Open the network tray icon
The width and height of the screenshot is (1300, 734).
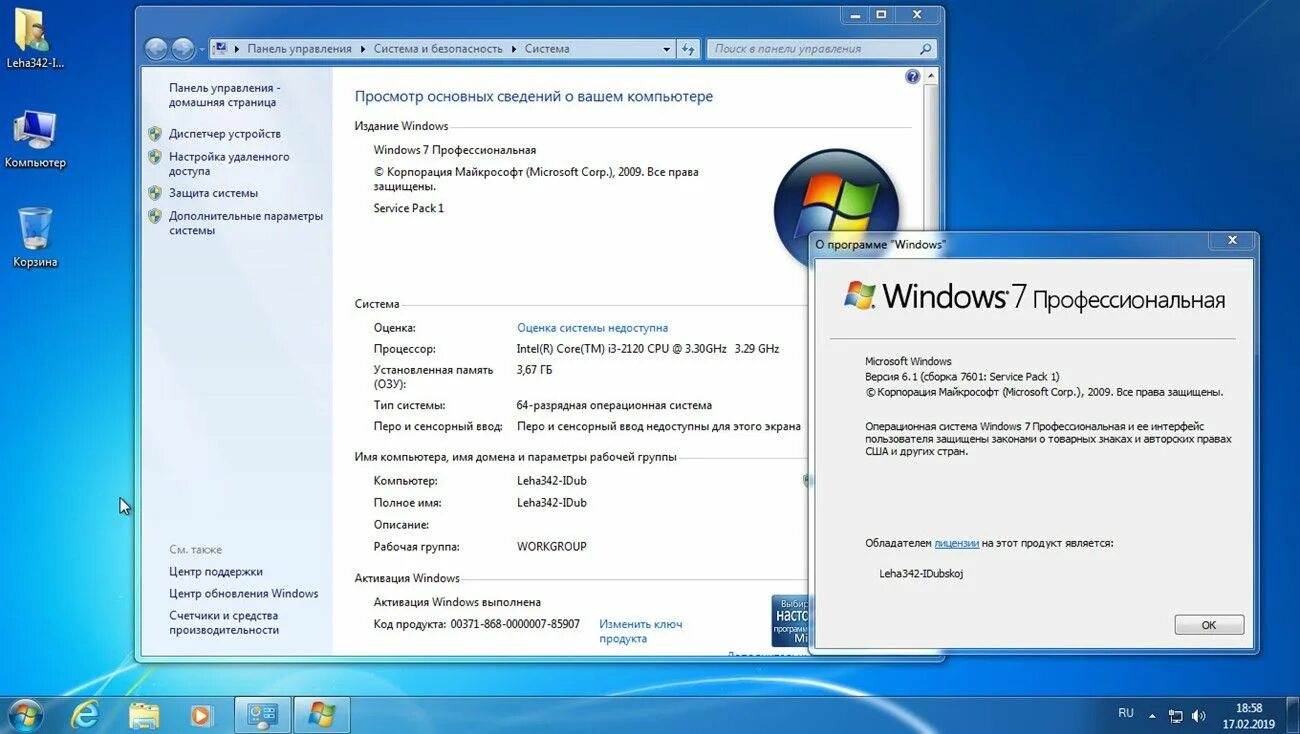coord(1175,716)
